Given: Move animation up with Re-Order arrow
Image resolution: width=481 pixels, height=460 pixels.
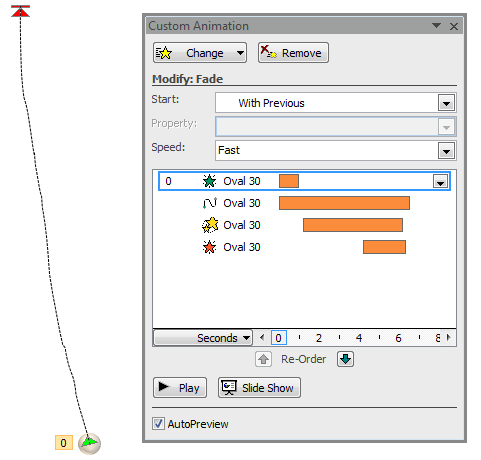Looking at the screenshot, I should (263, 359).
